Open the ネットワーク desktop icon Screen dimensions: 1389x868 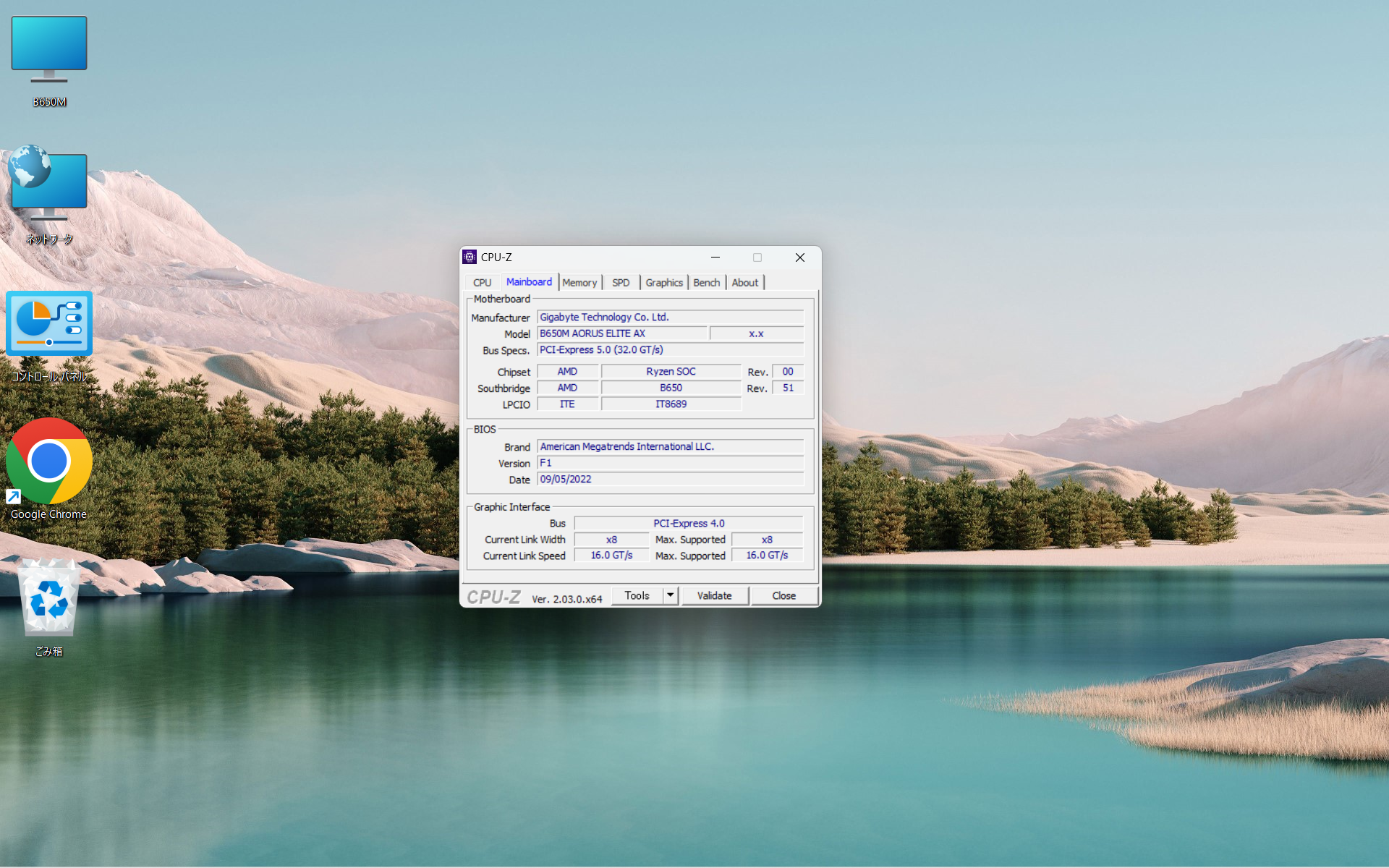[49, 195]
